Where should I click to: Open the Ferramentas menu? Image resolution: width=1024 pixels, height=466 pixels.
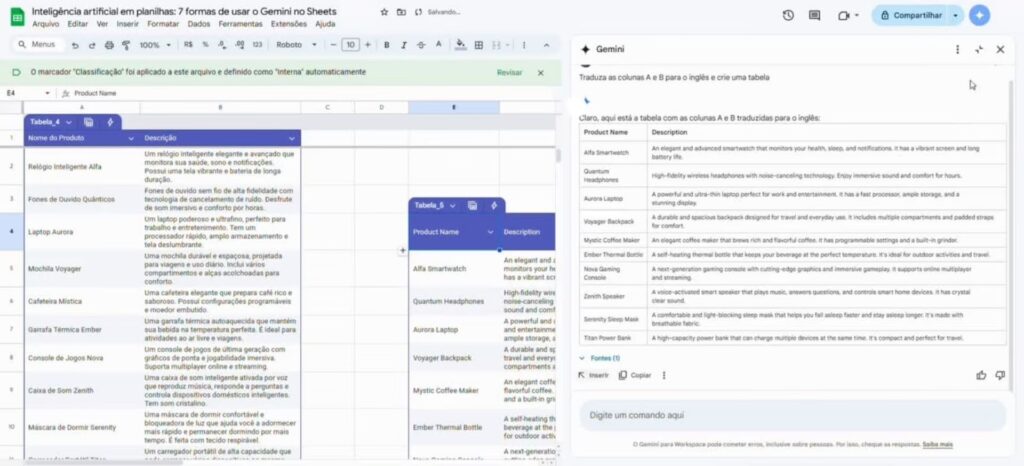coord(240,24)
